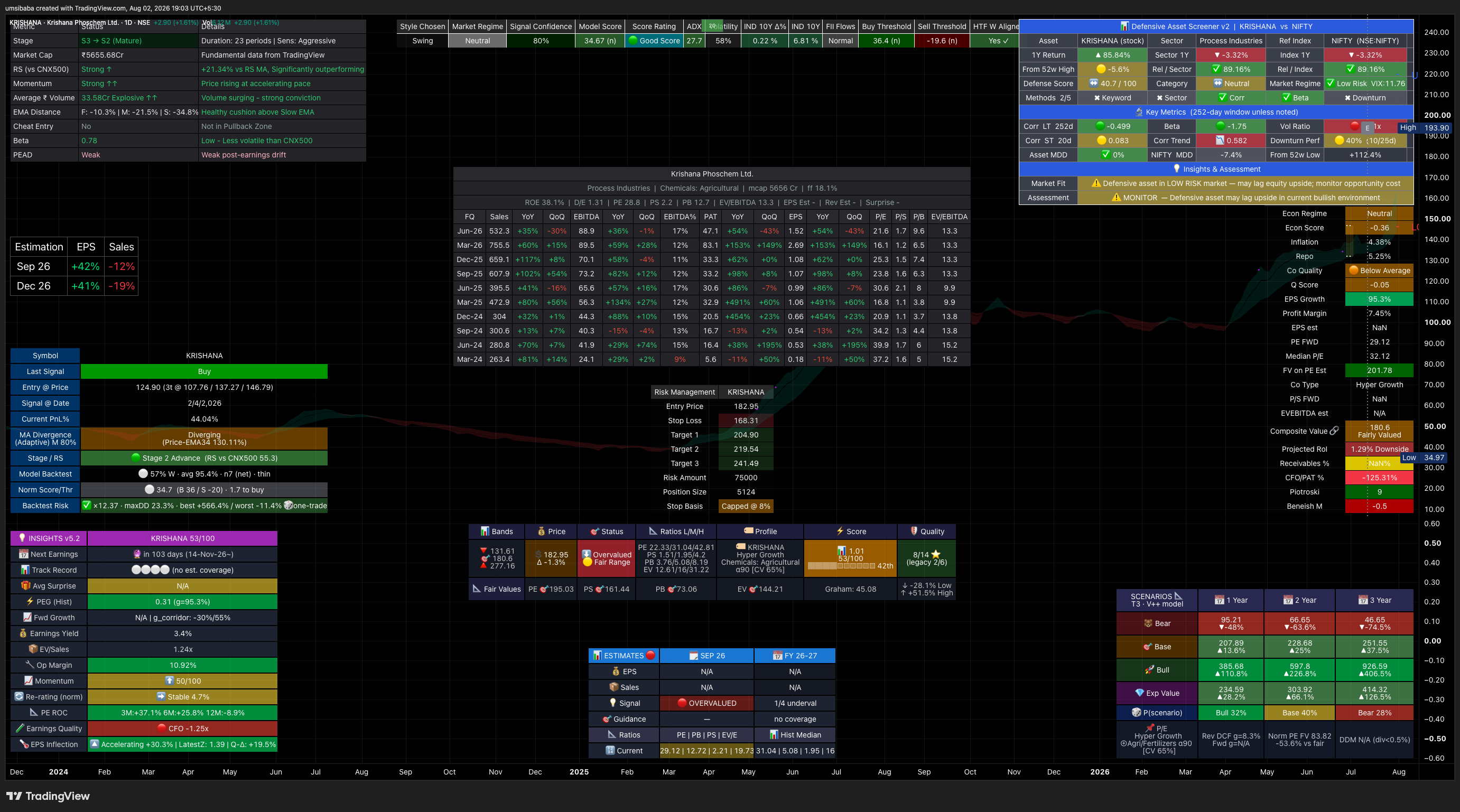Click the lightbulb icon beside Insights & Assessment
1460x812 pixels.
[1177, 169]
